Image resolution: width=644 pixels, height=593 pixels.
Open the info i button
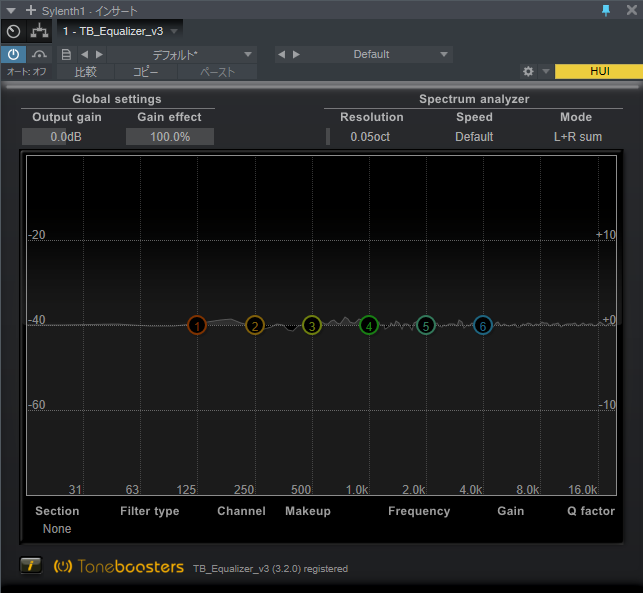(x=31, y=565)
